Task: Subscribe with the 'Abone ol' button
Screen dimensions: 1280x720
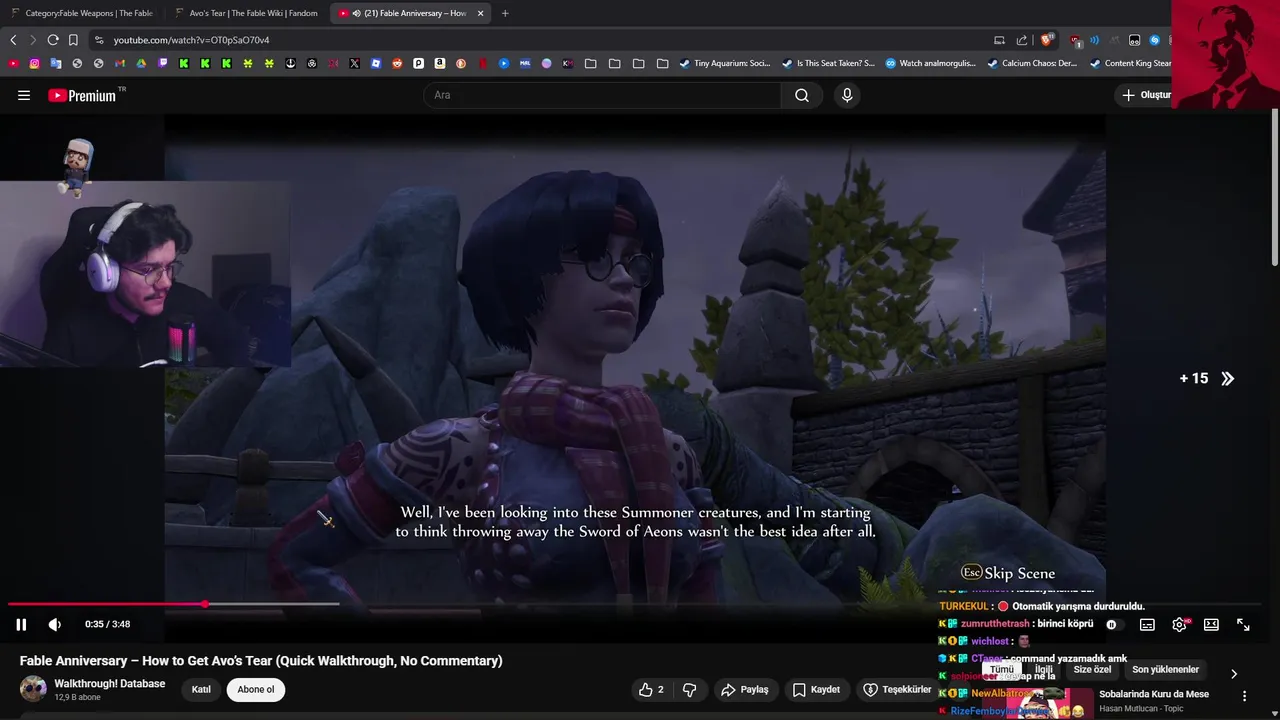Action: tap(255, 689)
